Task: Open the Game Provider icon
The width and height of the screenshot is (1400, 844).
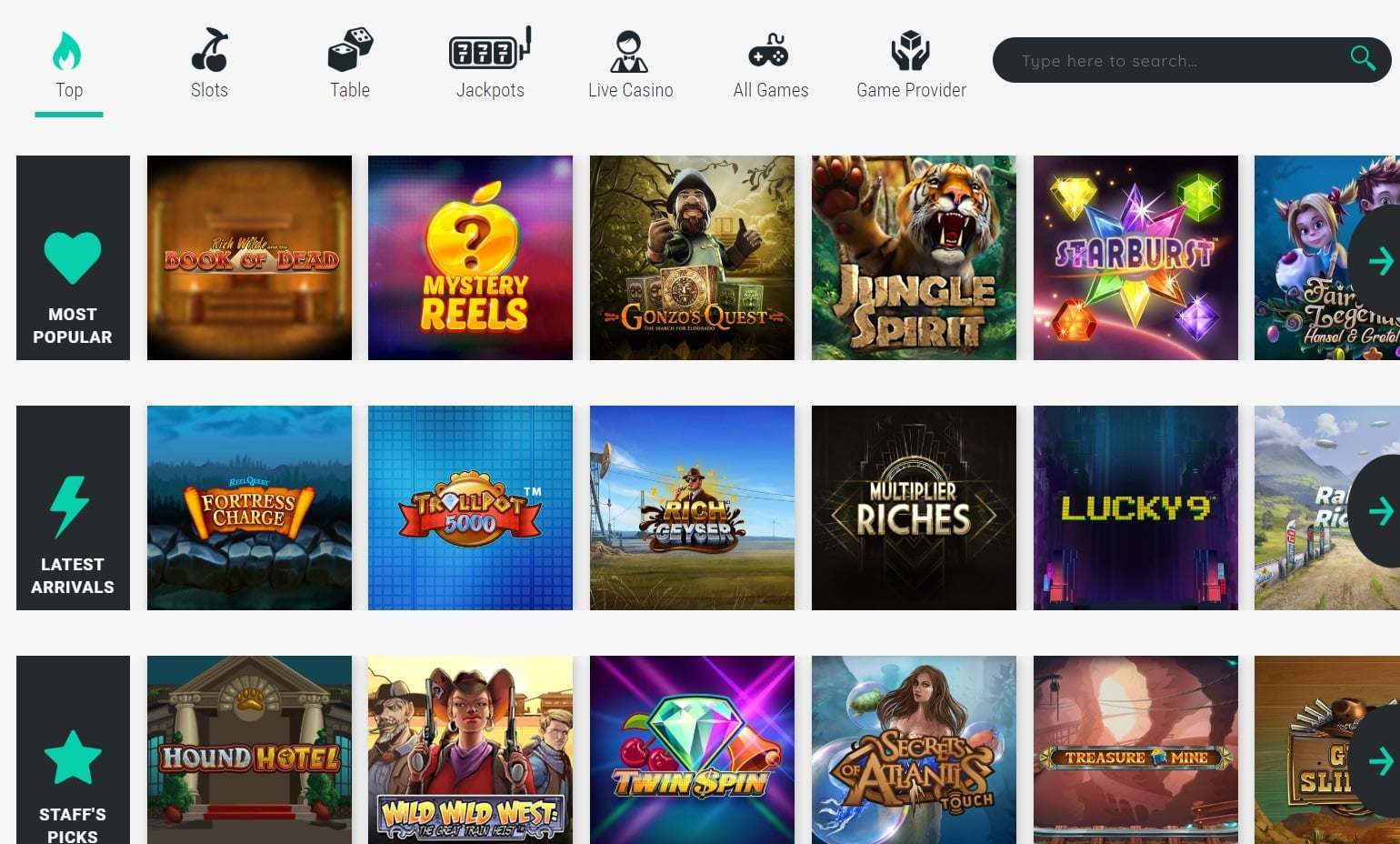Action: point(910,50)
